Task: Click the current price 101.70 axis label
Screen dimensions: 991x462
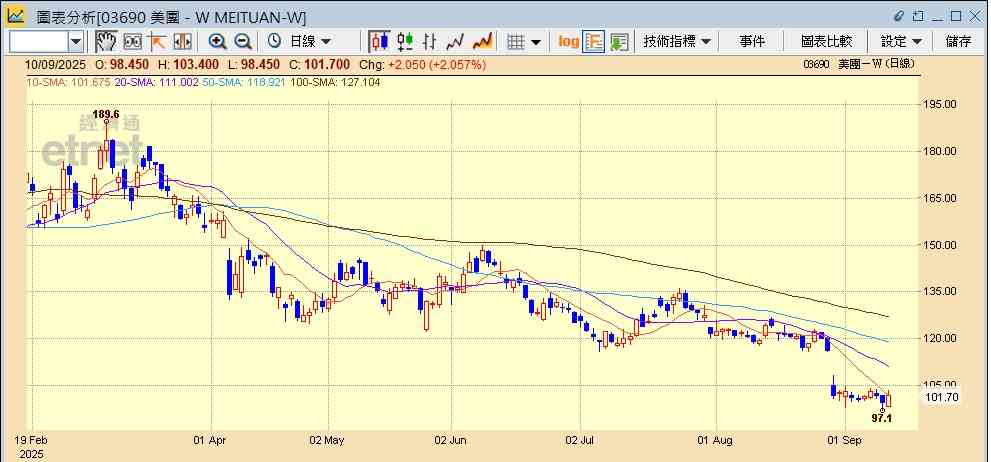Action: tap(941, 398)
